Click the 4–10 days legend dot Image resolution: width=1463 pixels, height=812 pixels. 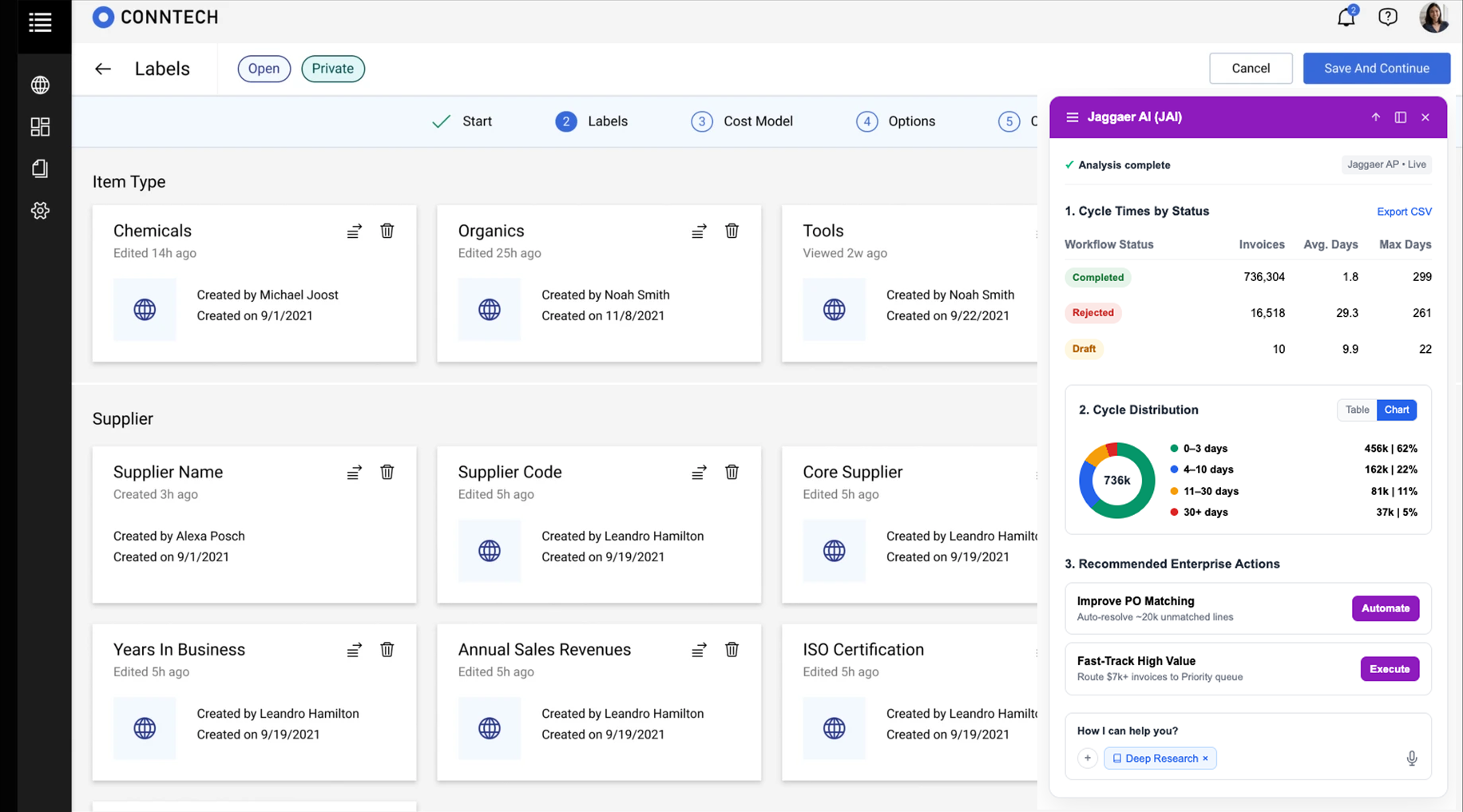pyautogui.click(x=1174, y=469)
